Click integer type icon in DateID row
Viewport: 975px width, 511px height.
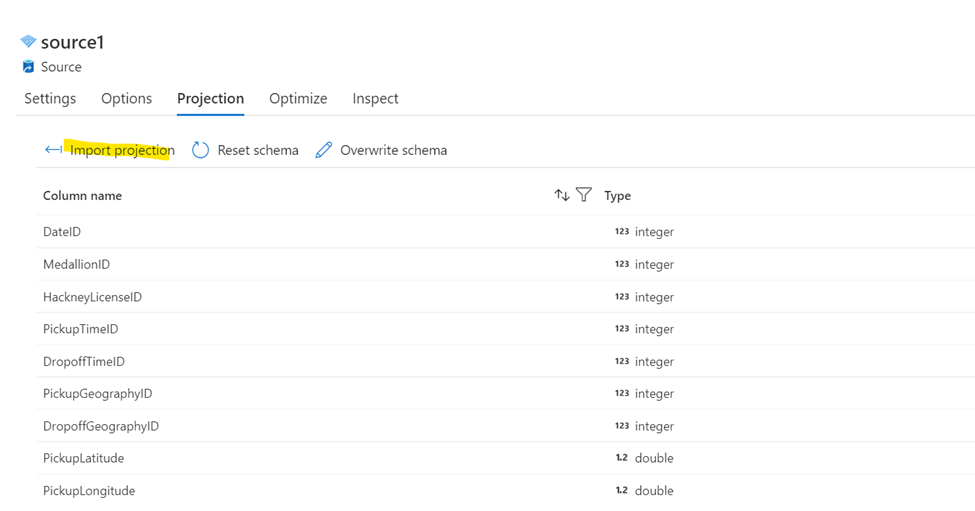tap(622, 231)
